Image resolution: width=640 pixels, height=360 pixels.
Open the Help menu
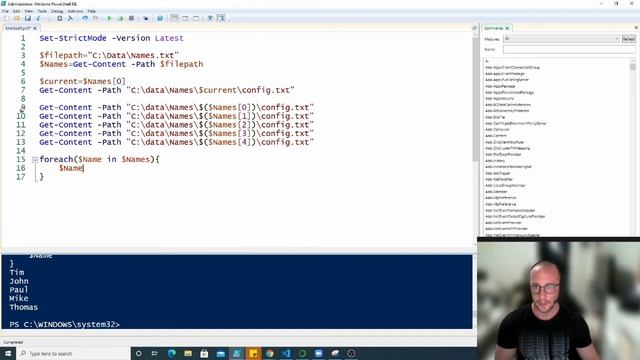pos(91,11)
